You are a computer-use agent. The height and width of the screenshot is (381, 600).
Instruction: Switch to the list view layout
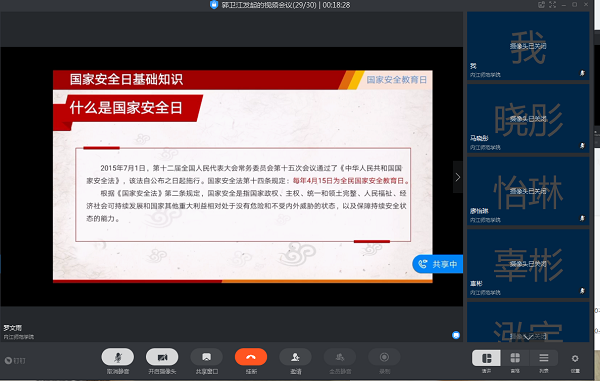tap(544, 358)
